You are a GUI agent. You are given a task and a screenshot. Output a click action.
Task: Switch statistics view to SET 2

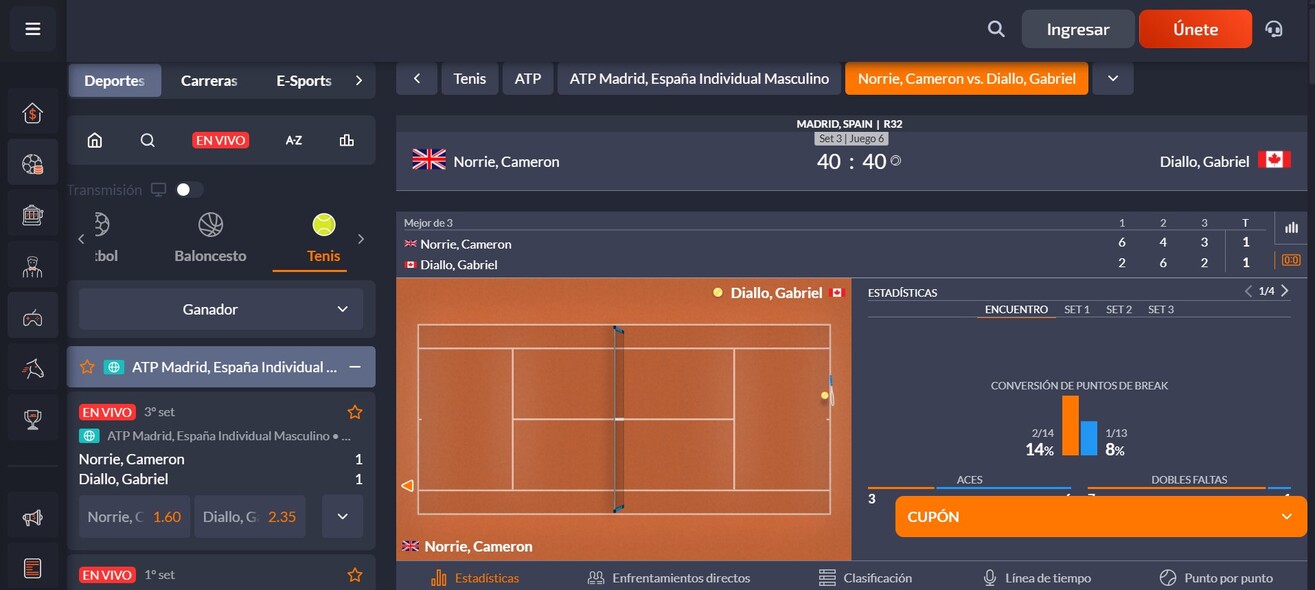click(x=1119, y=309)
